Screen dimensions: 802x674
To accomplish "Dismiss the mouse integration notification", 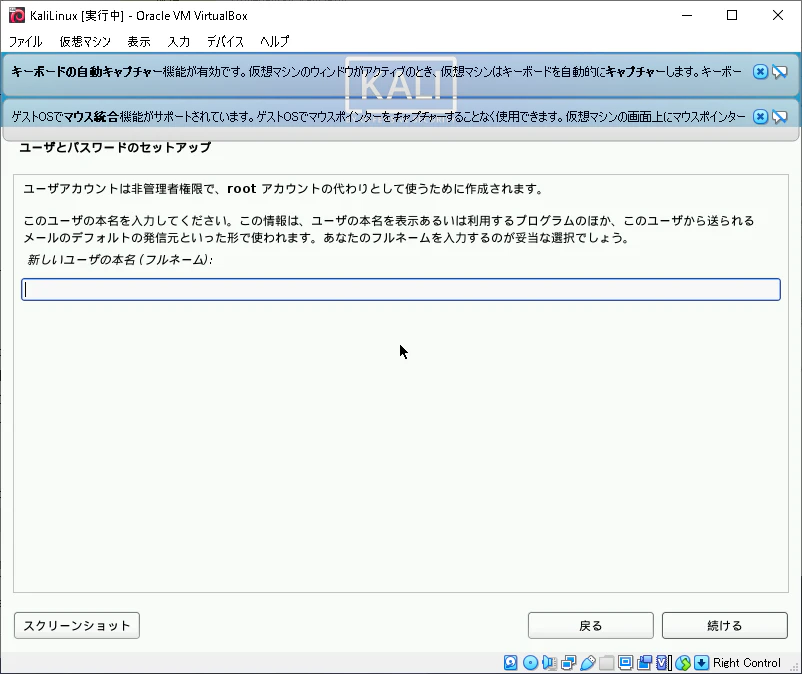I will (760, 117).
